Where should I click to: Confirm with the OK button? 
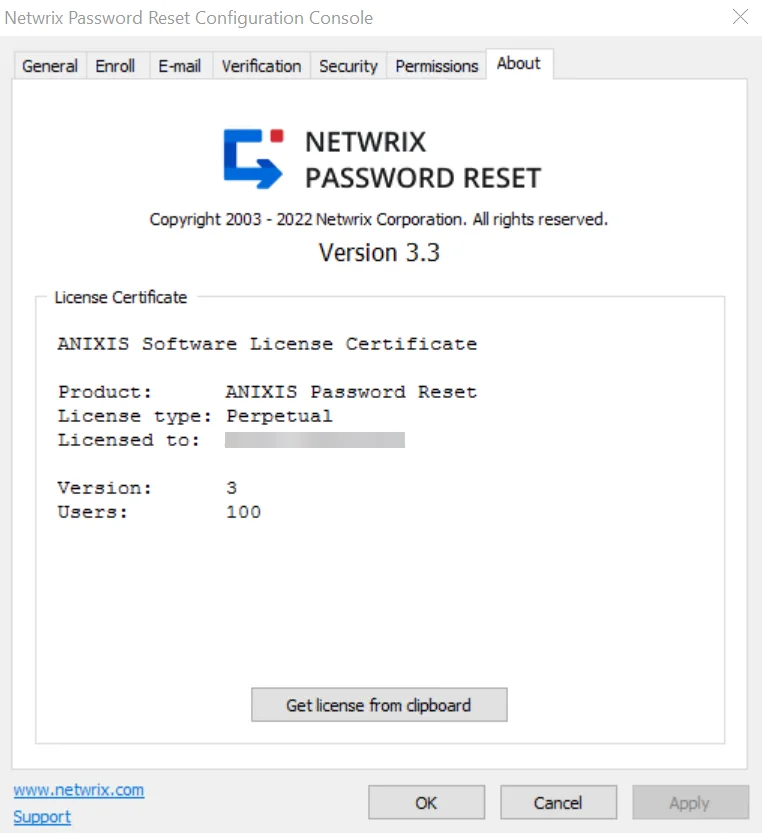pos(426,803)
